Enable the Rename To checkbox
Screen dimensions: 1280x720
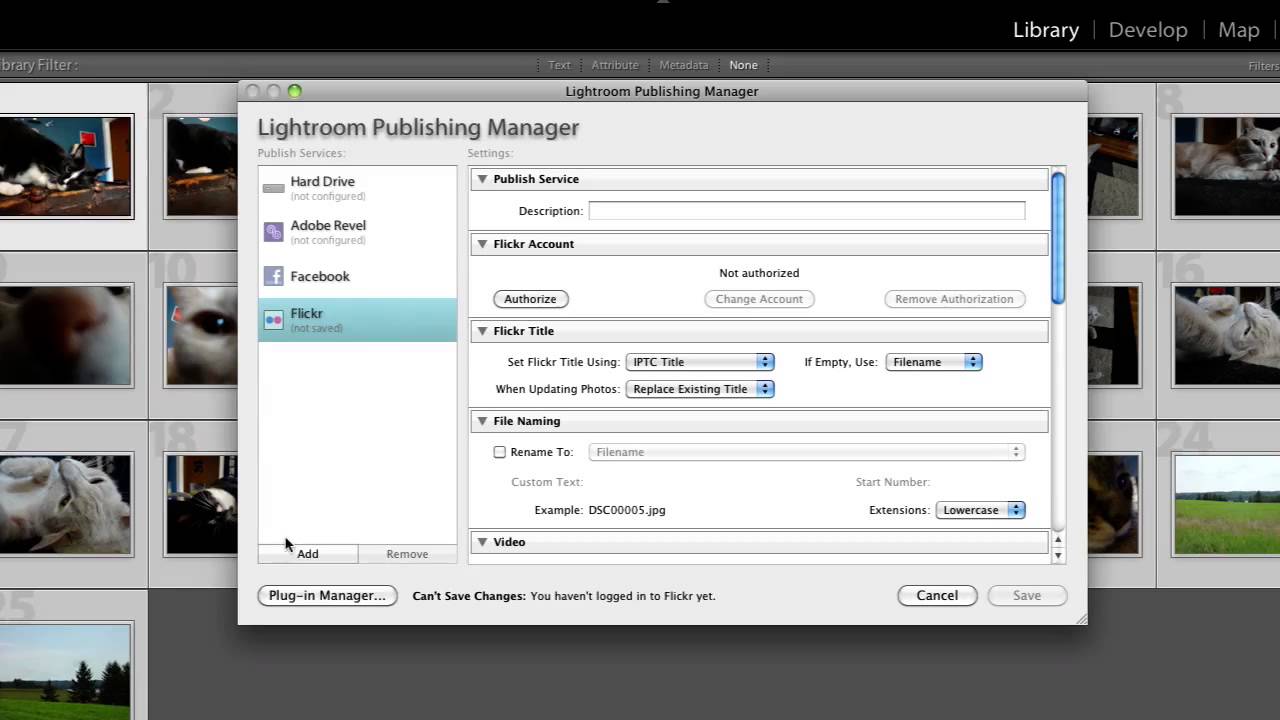coord(500,452)
